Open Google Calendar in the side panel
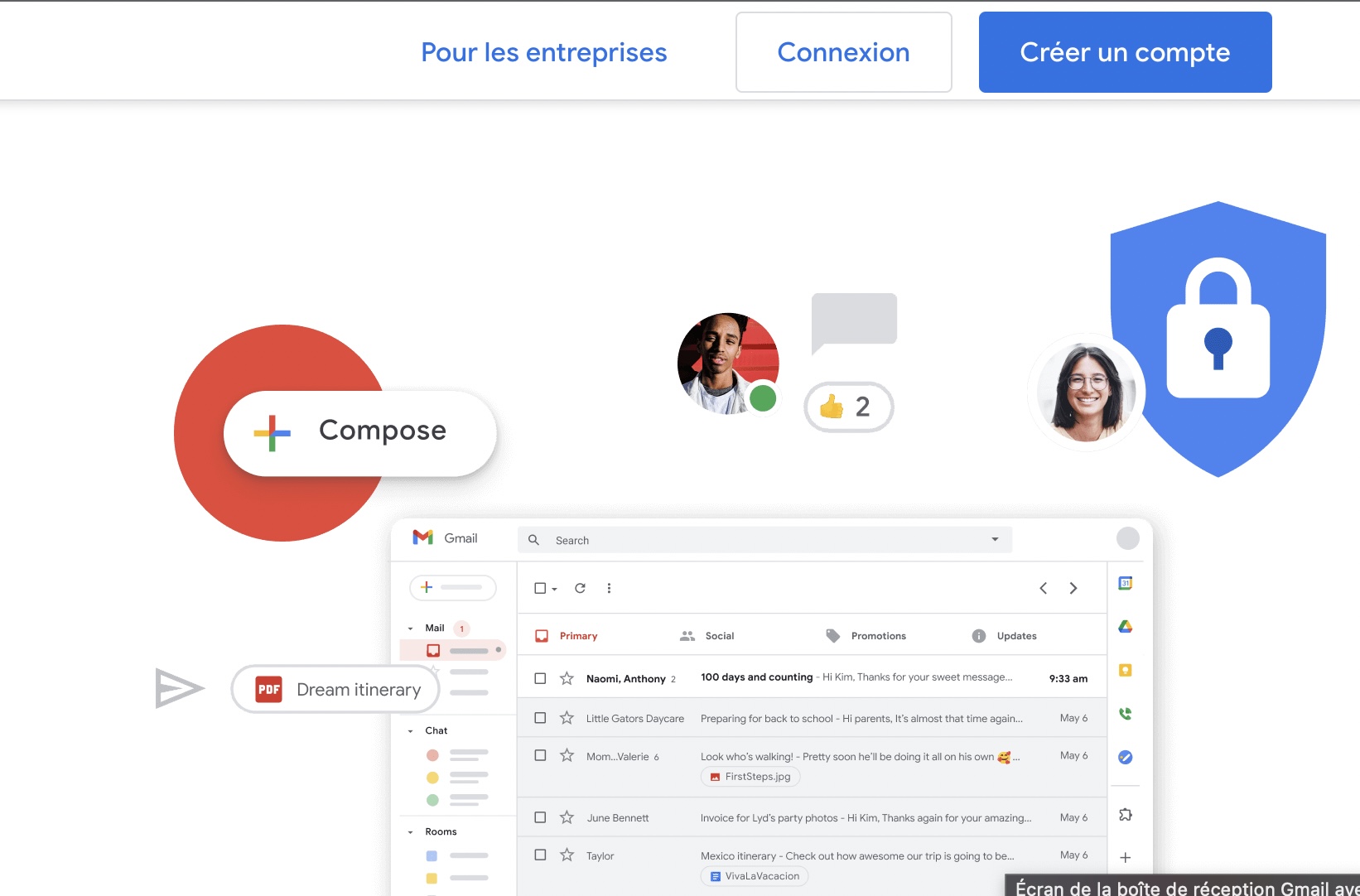The width and height of the screenshot is (1360, 896). coord(1126,583)
